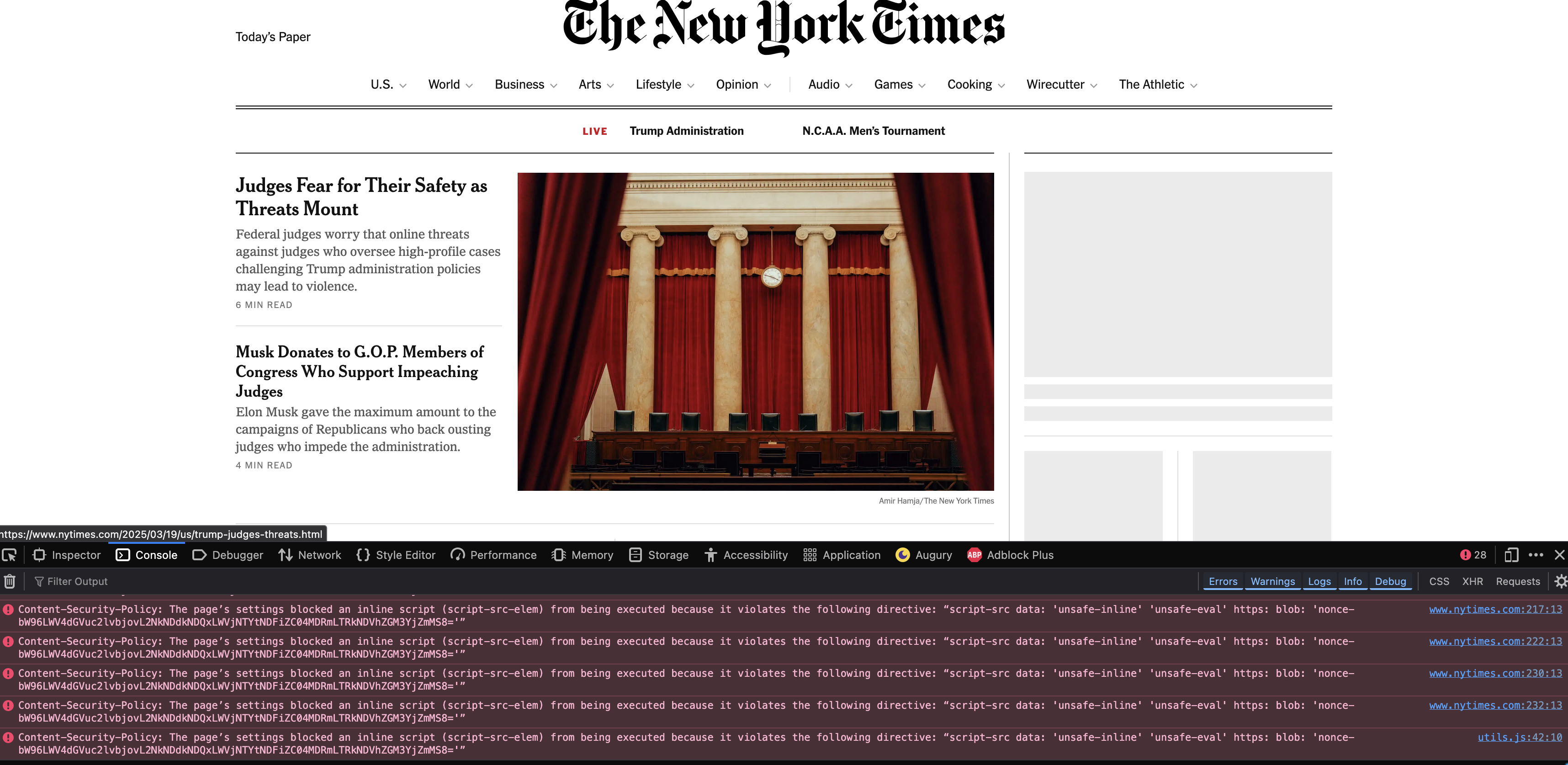1568x765 pixels.
Task: Toggle responsive design mode icon
Action: [x=1511, y=555]
